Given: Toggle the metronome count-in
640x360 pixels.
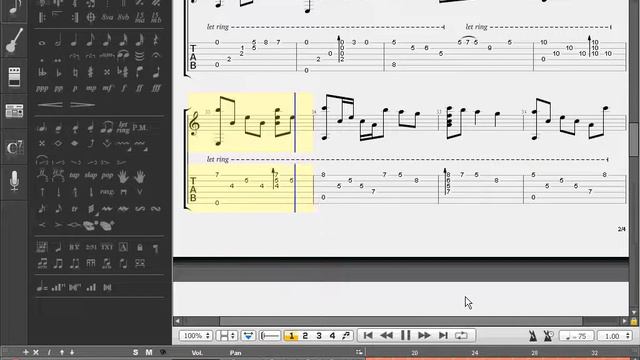Looking at the screenshot, I should 548,336.
